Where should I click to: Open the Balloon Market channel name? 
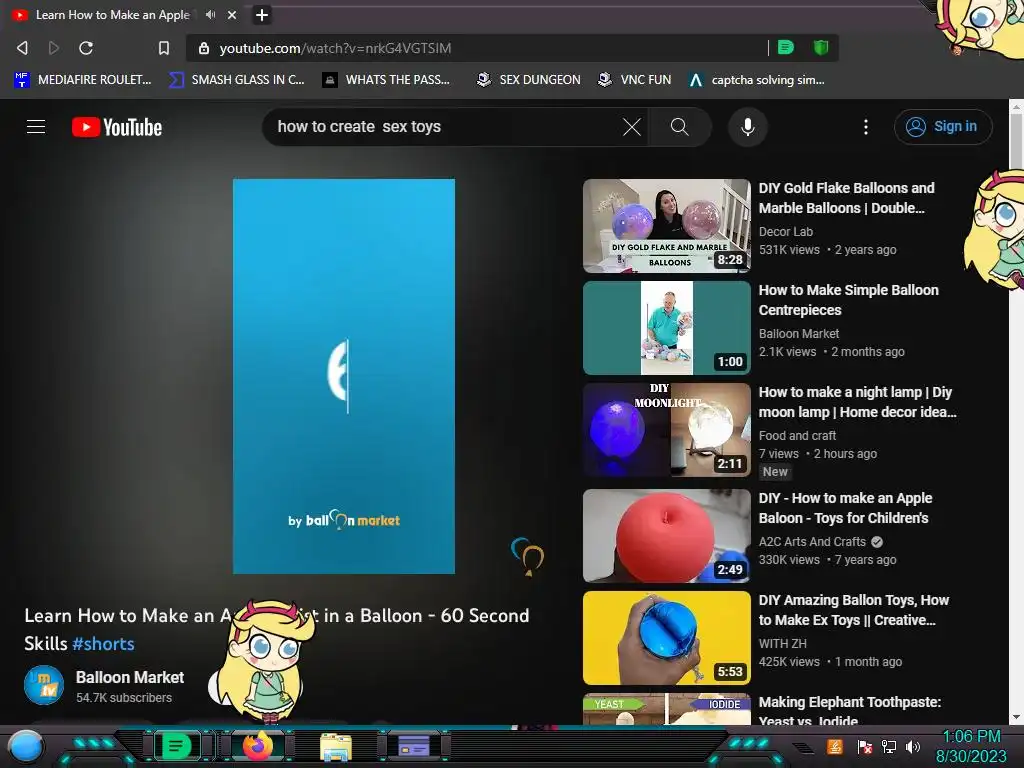point(130,677)
